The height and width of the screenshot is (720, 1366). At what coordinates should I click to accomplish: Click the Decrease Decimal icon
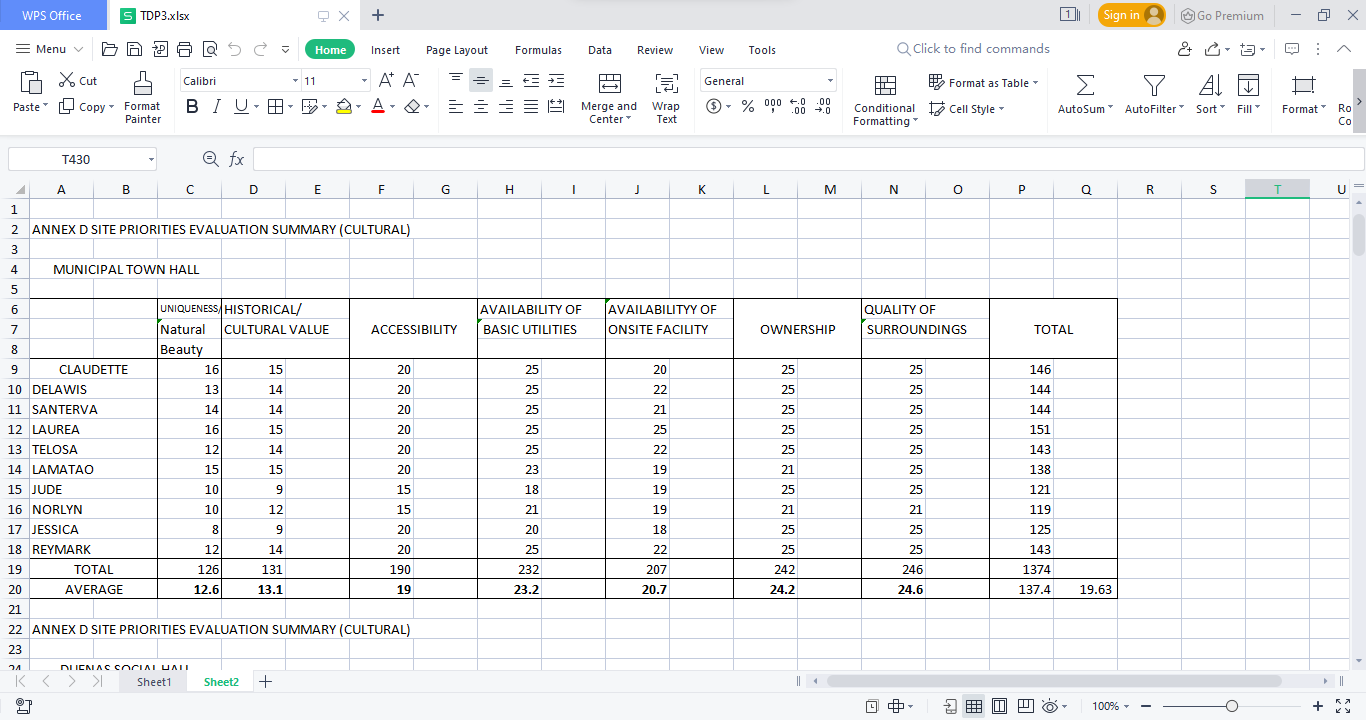pyautogui.click(x=823, y=107)
